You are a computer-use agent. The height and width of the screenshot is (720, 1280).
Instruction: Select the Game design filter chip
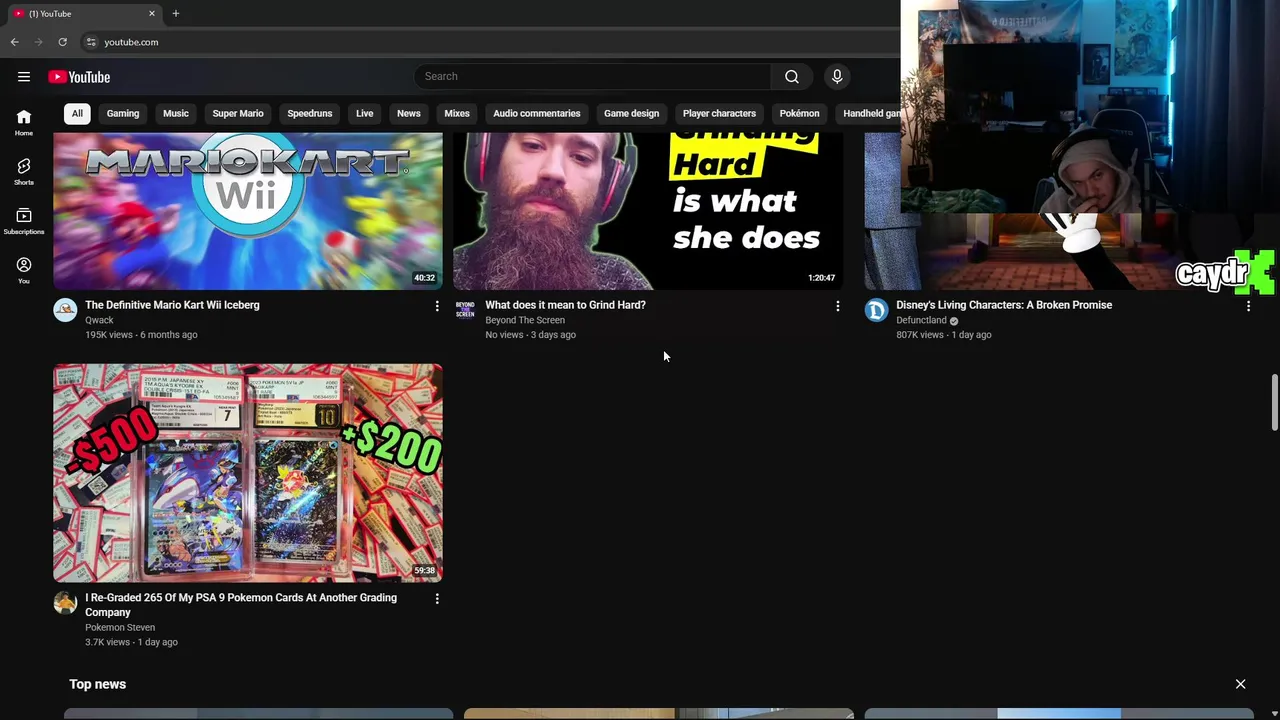point(632,113)
